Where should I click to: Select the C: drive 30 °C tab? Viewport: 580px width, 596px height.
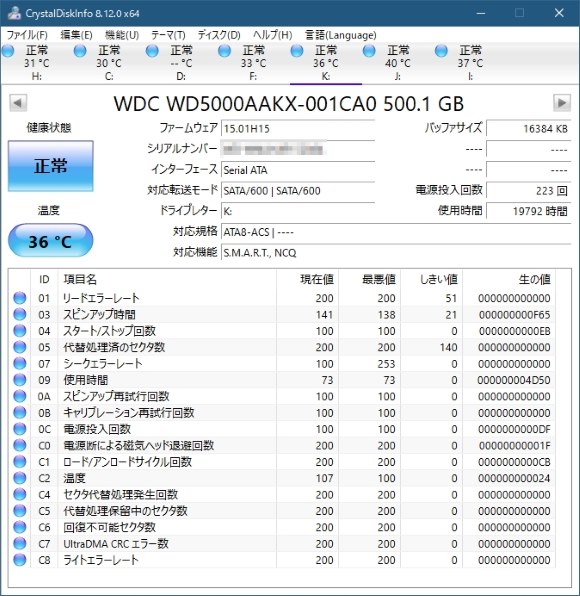(109, 63)
